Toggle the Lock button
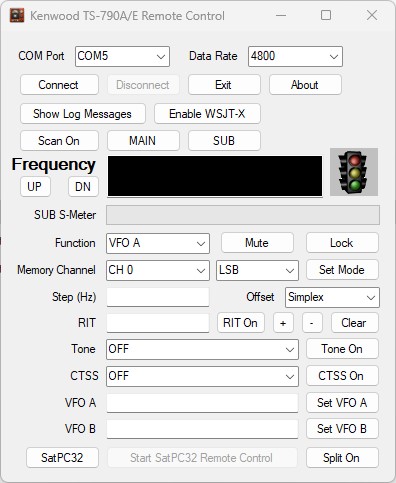 pyautogui.click(x=342, y=243)
